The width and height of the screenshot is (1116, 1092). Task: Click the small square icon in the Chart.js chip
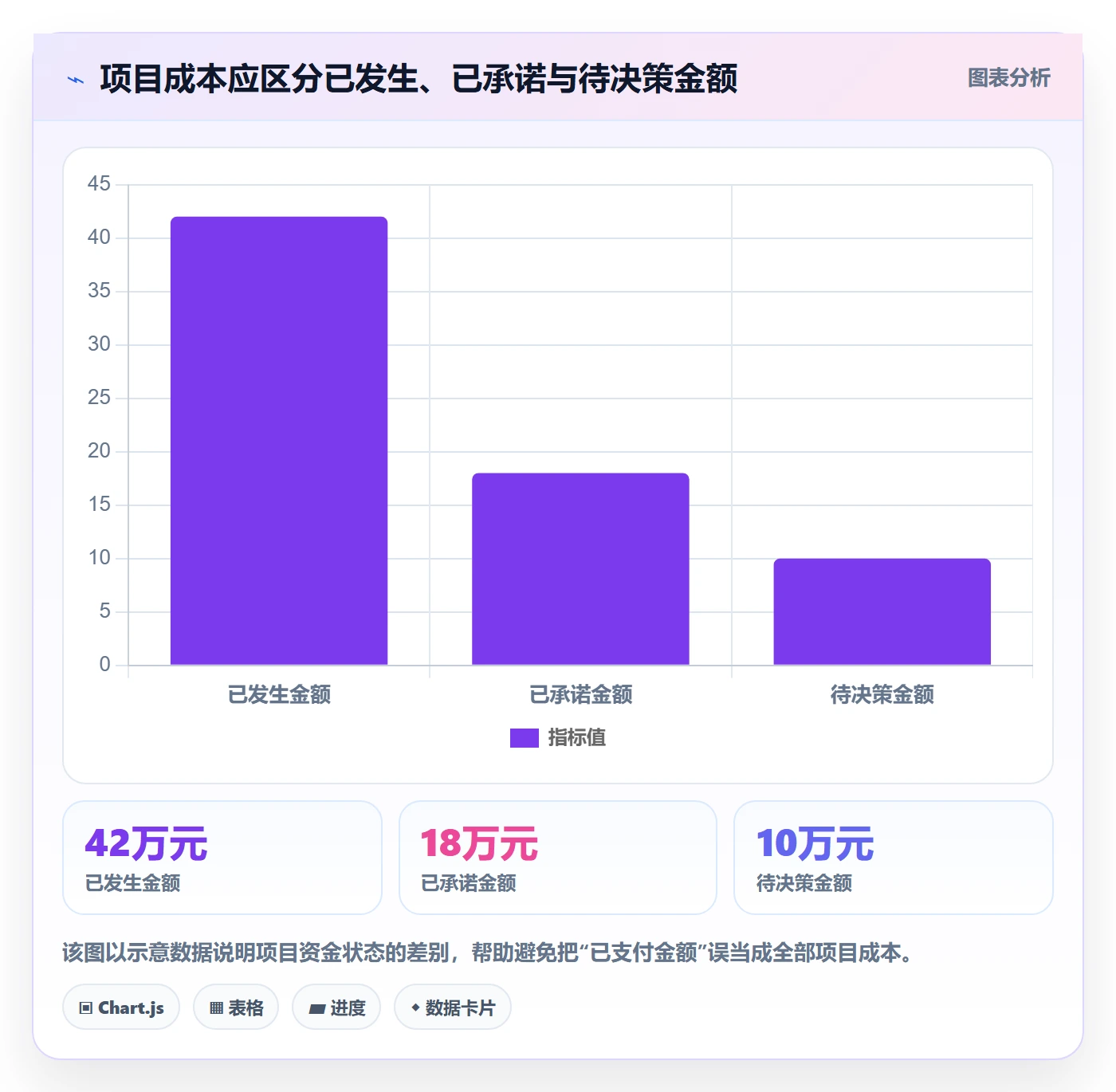(86, 1008)
